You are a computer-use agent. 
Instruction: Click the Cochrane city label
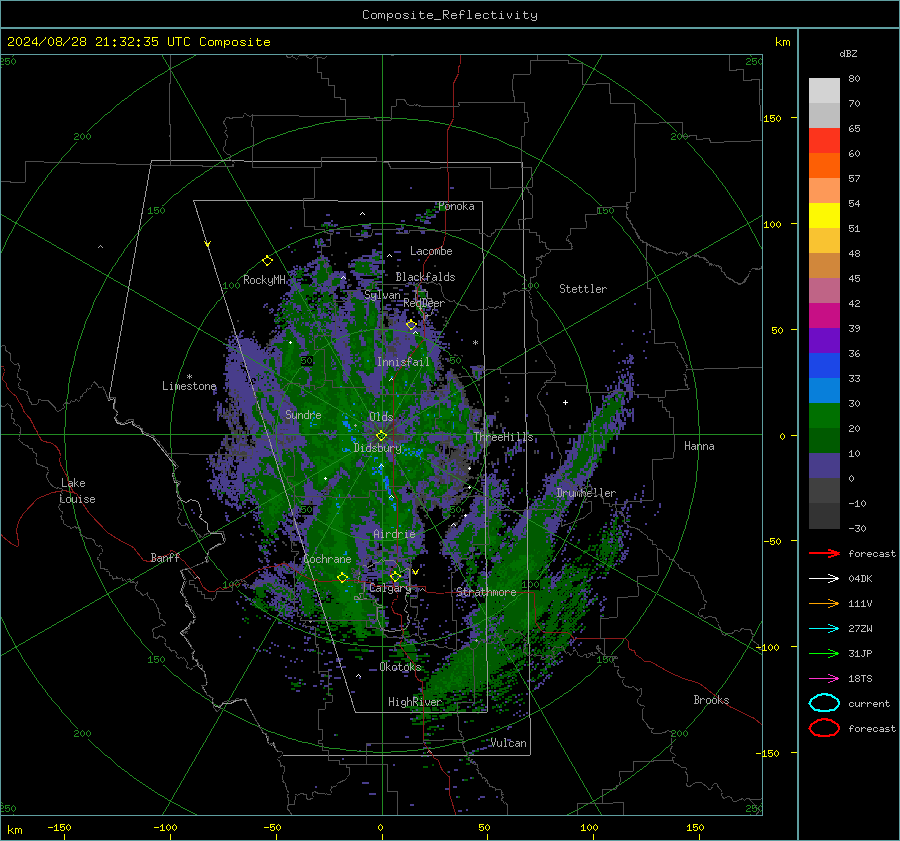point(327,559)
